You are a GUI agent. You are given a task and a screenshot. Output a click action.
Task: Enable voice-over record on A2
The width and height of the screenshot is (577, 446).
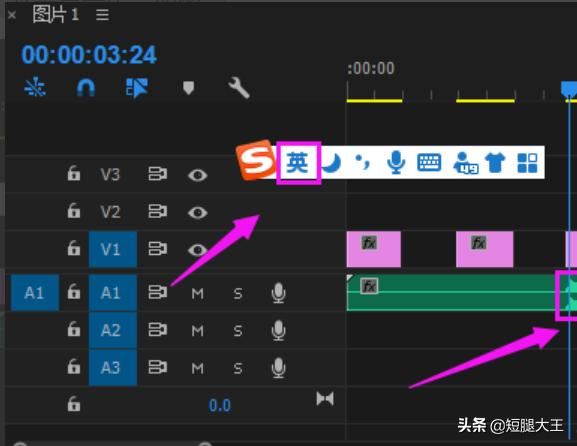click(279, 330)
